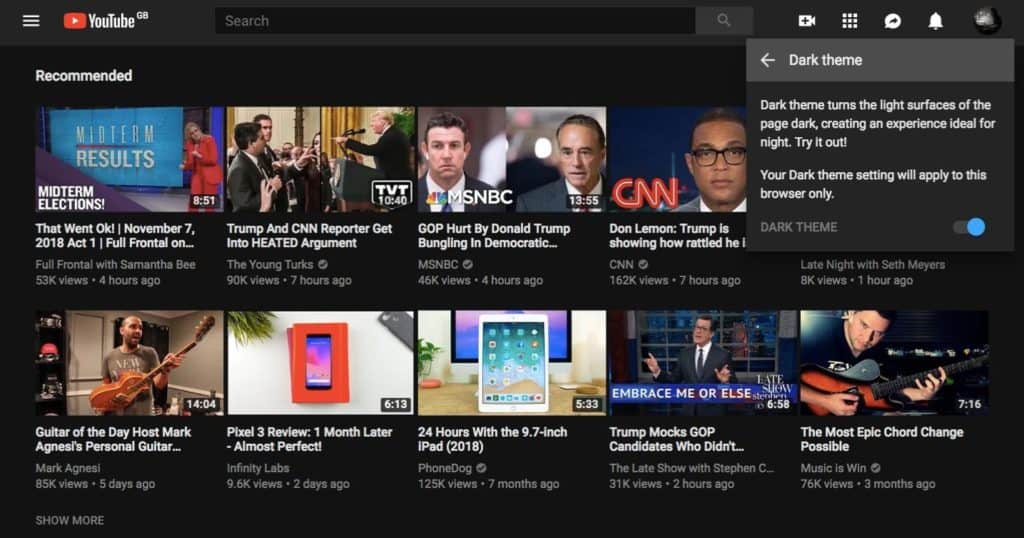Image resolution: width=1024 pixels, height=538 pixels.
Task: Open the messages share icon
Action: (893, 21)
